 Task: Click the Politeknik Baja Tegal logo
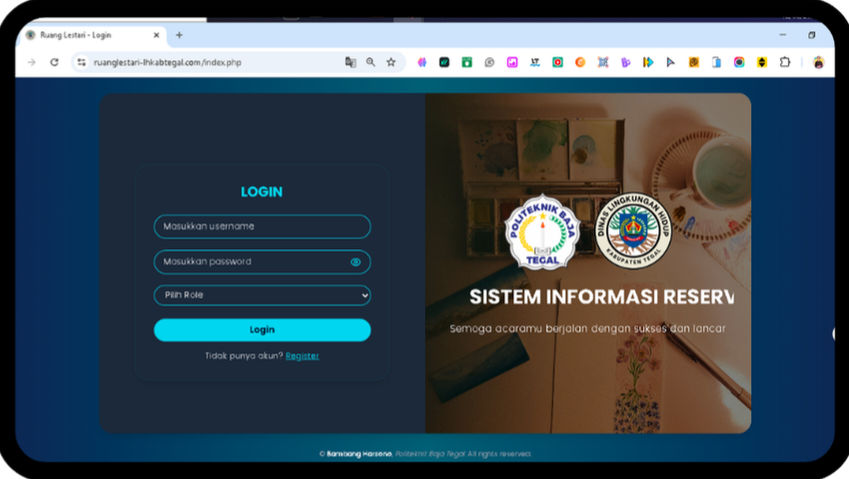click(543, 232)
